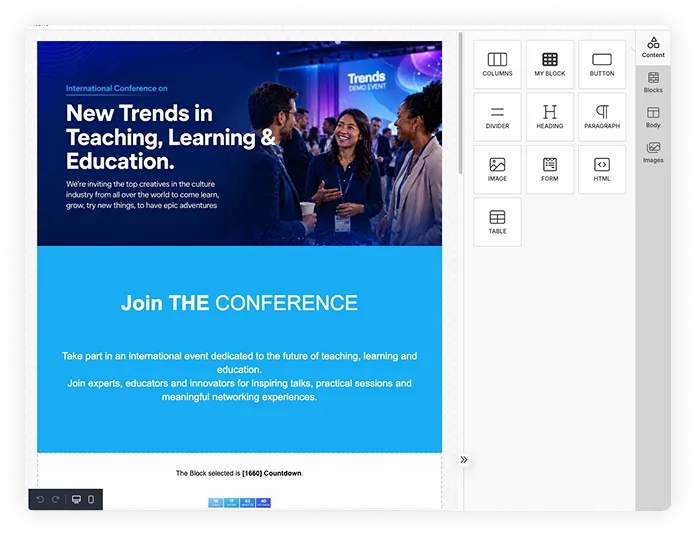Select the 'Join THE CONFERENCE' heading

(239, 303)
